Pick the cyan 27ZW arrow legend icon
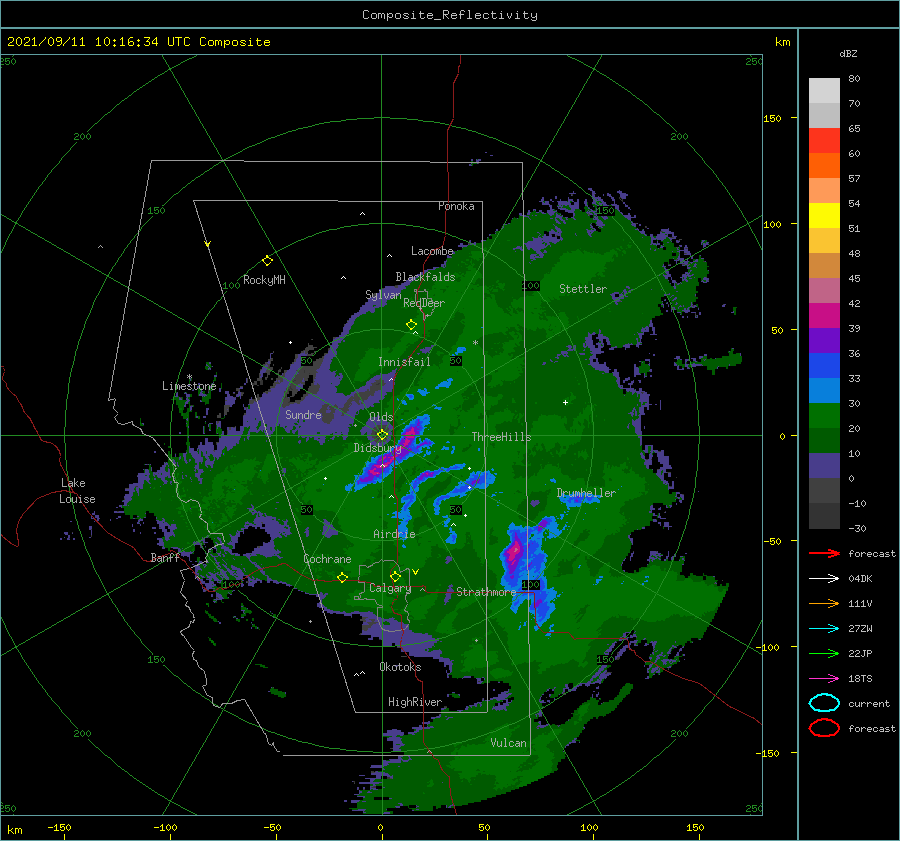 point(824,629)
